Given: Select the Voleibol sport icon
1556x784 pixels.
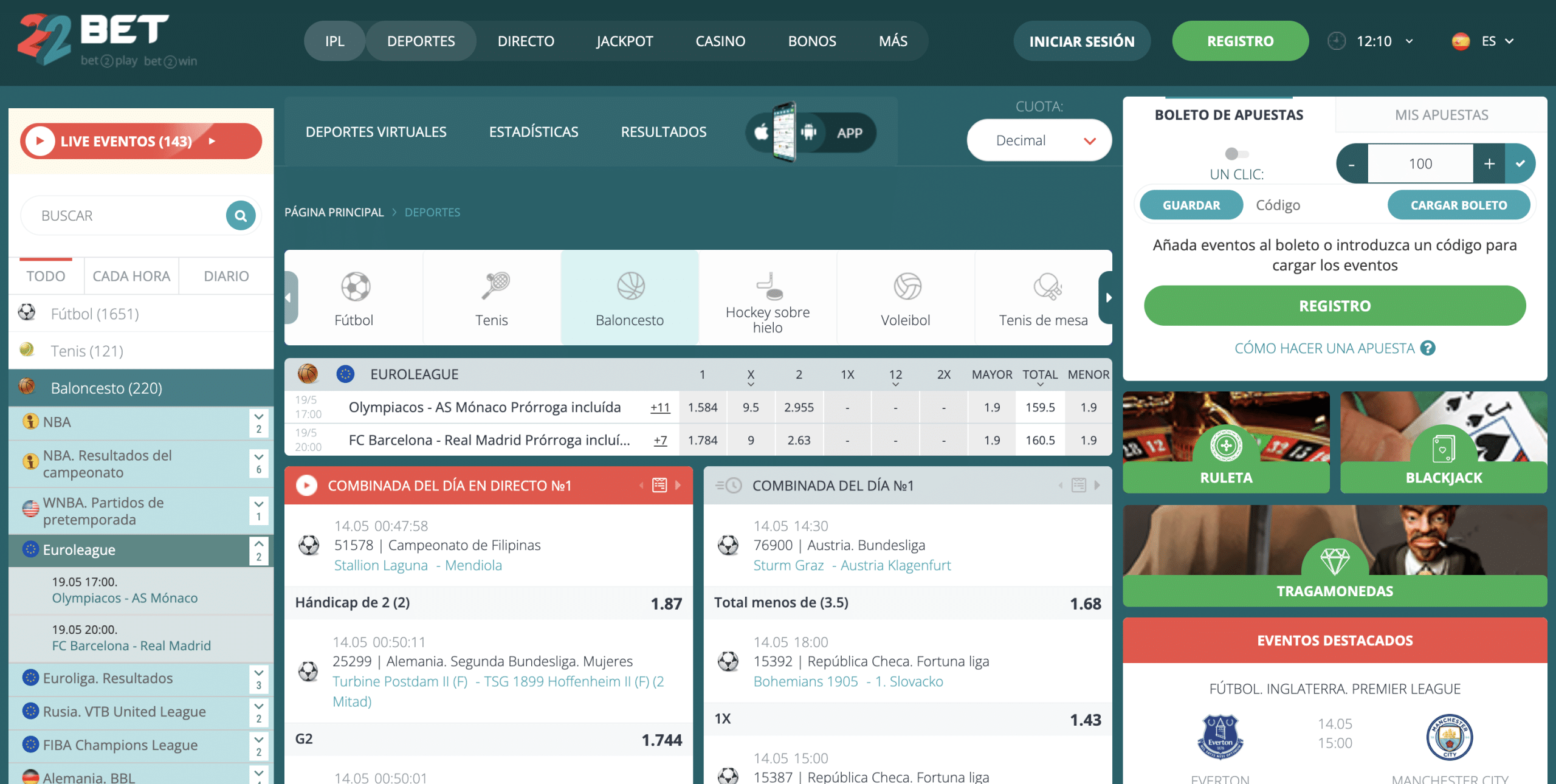Looking at the screenshot, I should point(907,286).
